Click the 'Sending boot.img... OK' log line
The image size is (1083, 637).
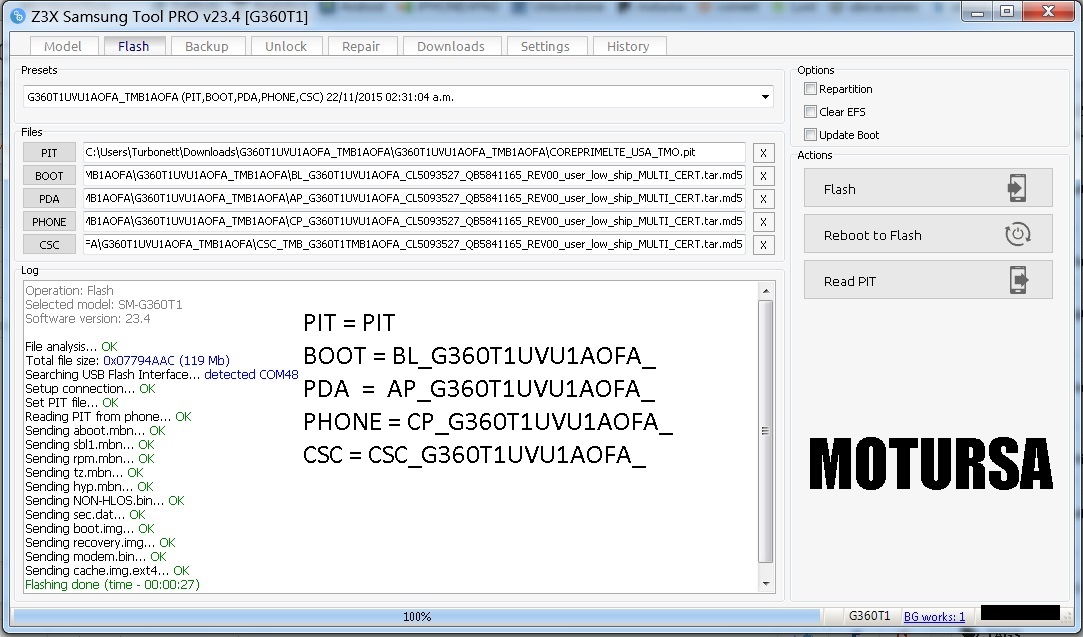(90, 529)
